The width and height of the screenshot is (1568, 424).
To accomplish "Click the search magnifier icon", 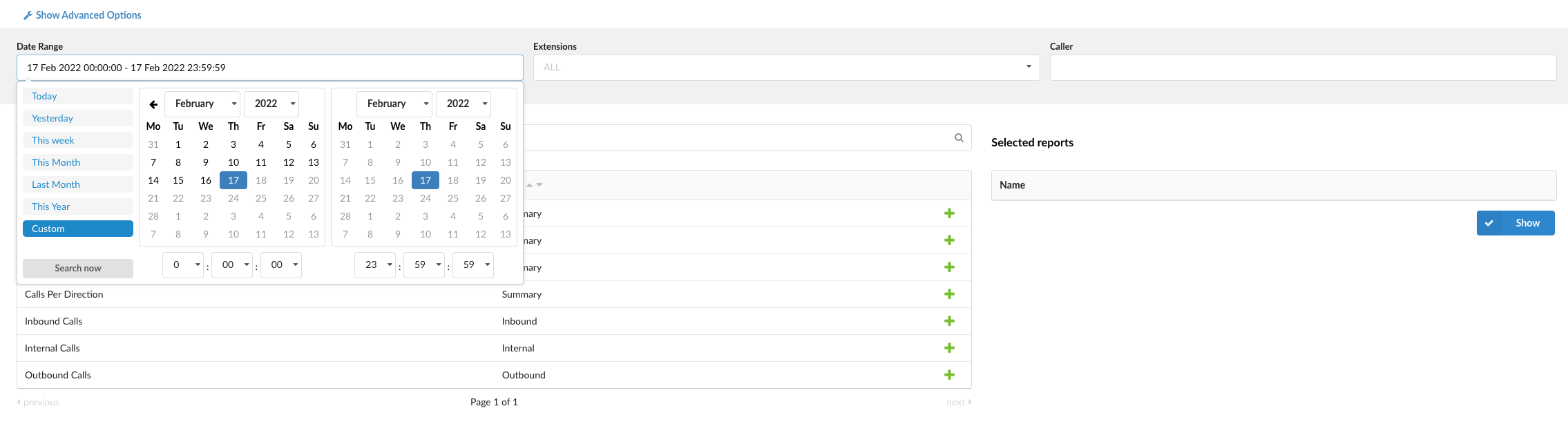I will 959,137.
